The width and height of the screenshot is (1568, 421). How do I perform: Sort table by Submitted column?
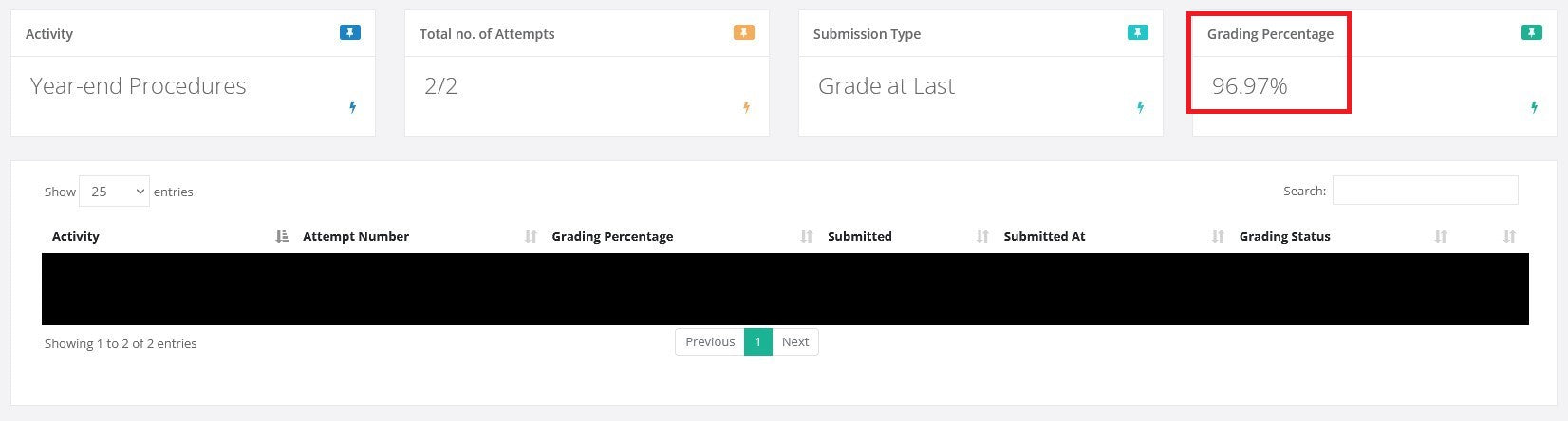coord(859,237)
